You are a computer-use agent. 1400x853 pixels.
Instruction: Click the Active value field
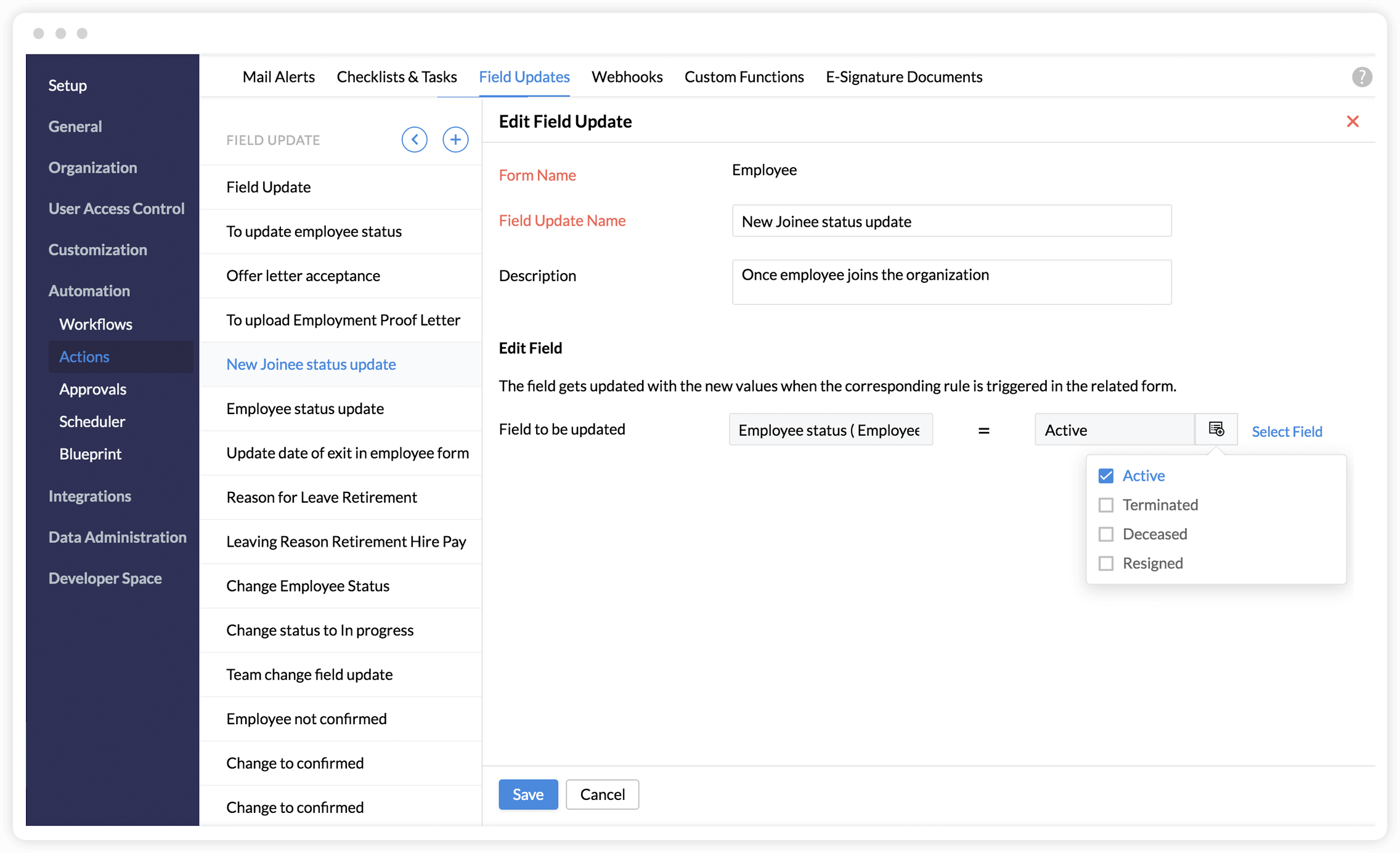click(x=1115, y=430)
